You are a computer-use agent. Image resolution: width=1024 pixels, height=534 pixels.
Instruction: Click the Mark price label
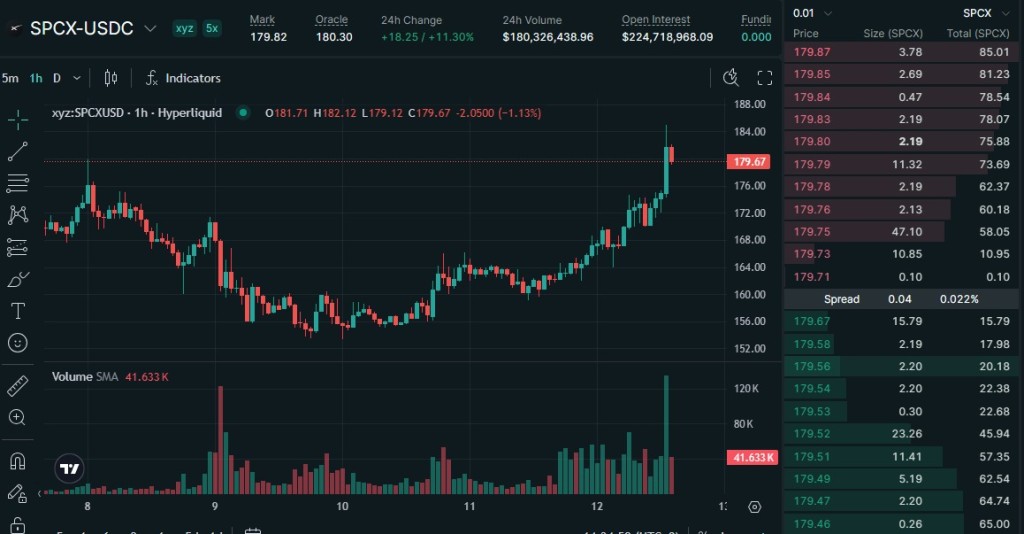coord(262,20)
